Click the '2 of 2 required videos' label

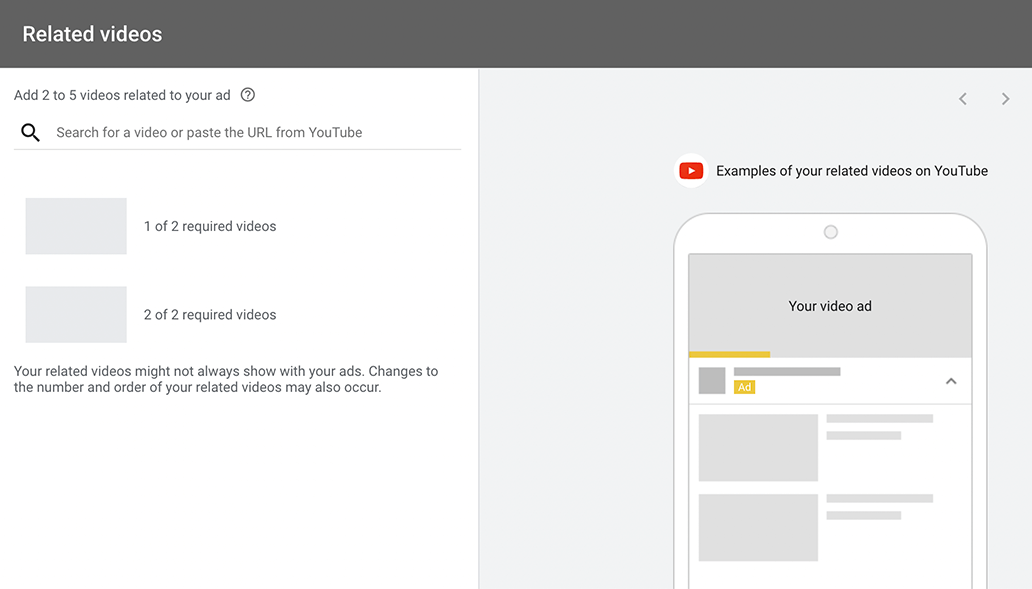pos(210,315)
